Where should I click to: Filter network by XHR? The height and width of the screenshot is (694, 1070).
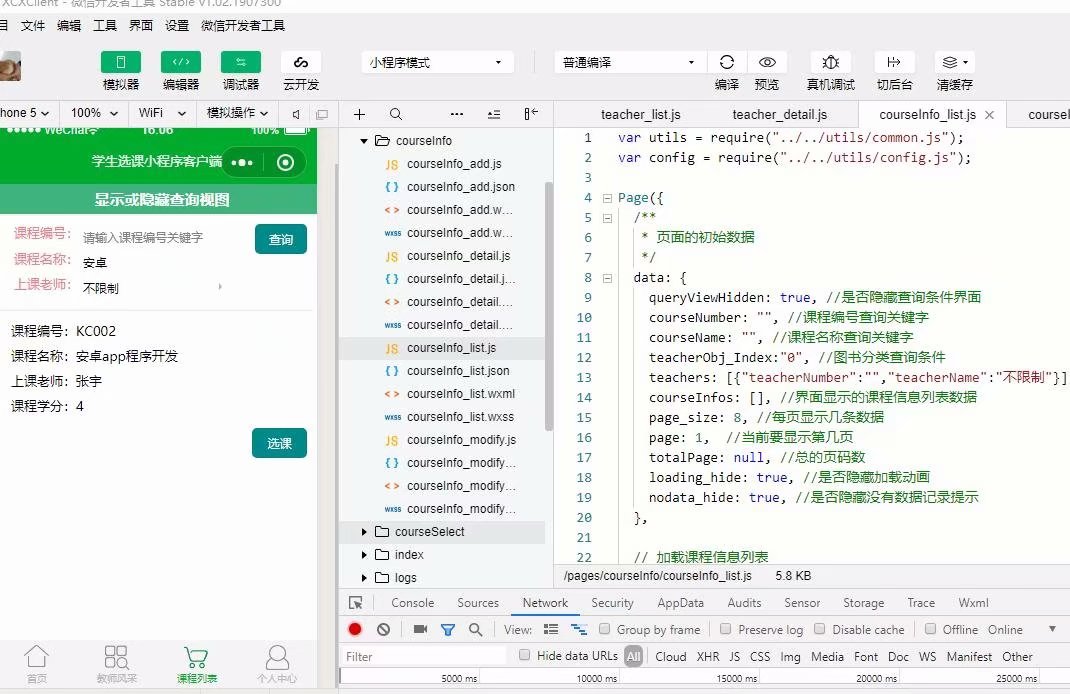click(708, 656)
